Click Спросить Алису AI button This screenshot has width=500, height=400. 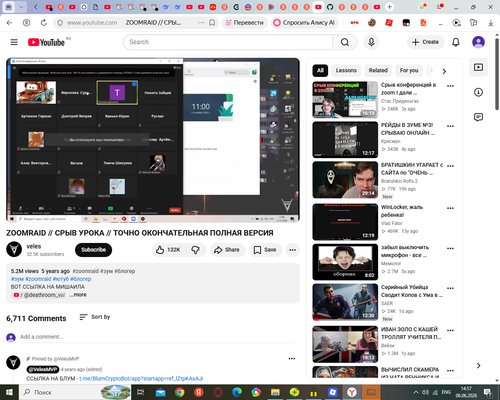304,23
